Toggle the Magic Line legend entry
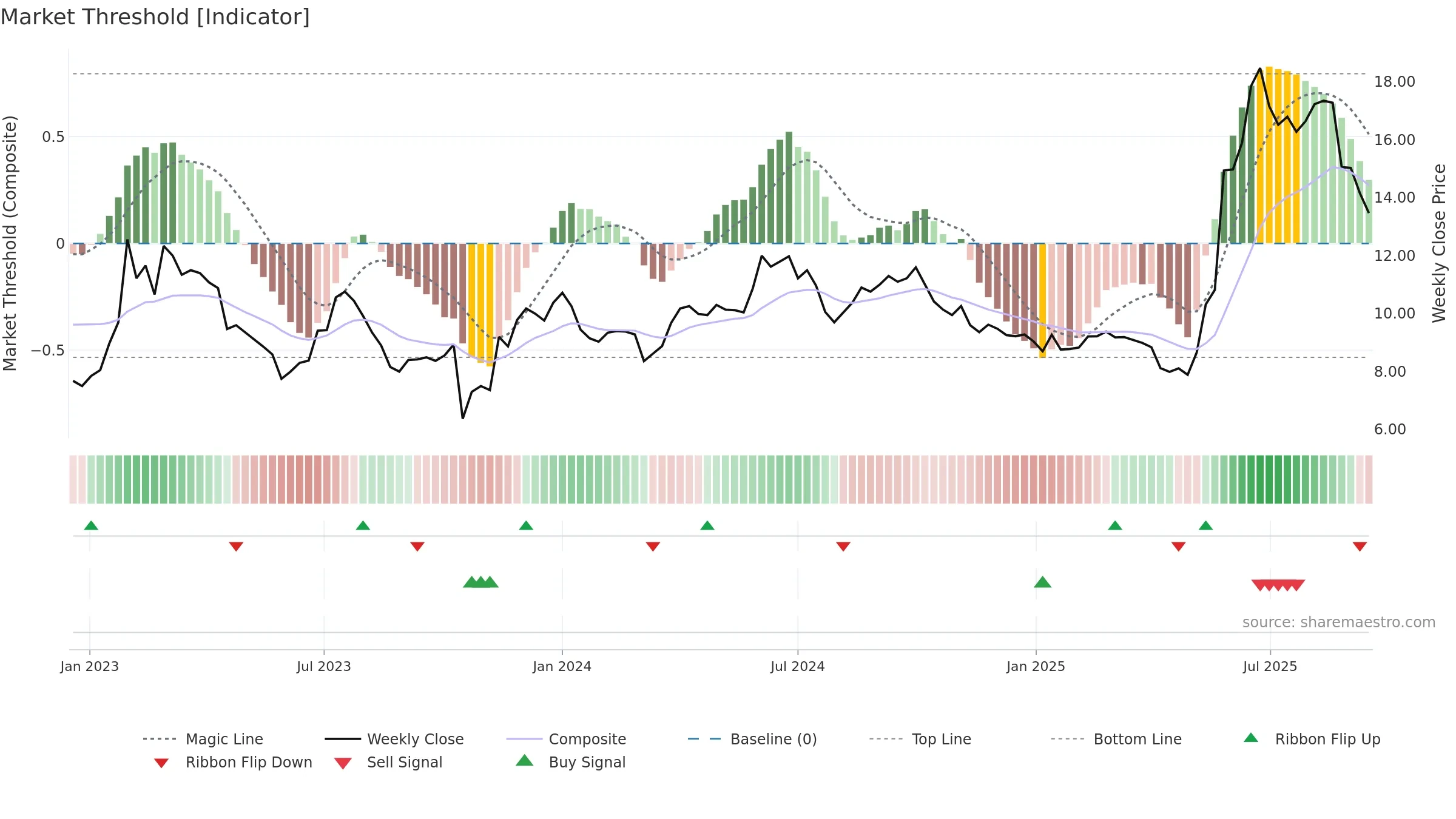The width and height of the screenshot is (1456, 819). coord(203,739)
